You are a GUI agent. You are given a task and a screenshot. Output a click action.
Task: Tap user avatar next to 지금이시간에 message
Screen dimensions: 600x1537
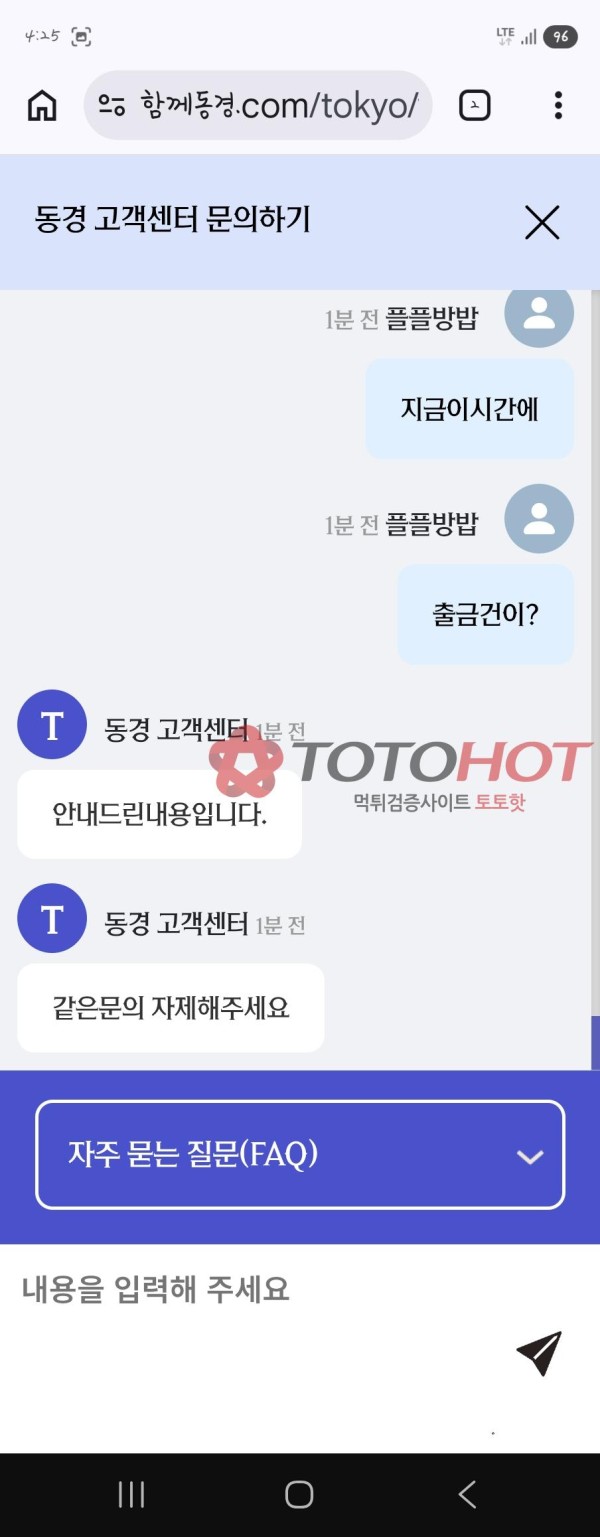point(539,312)
